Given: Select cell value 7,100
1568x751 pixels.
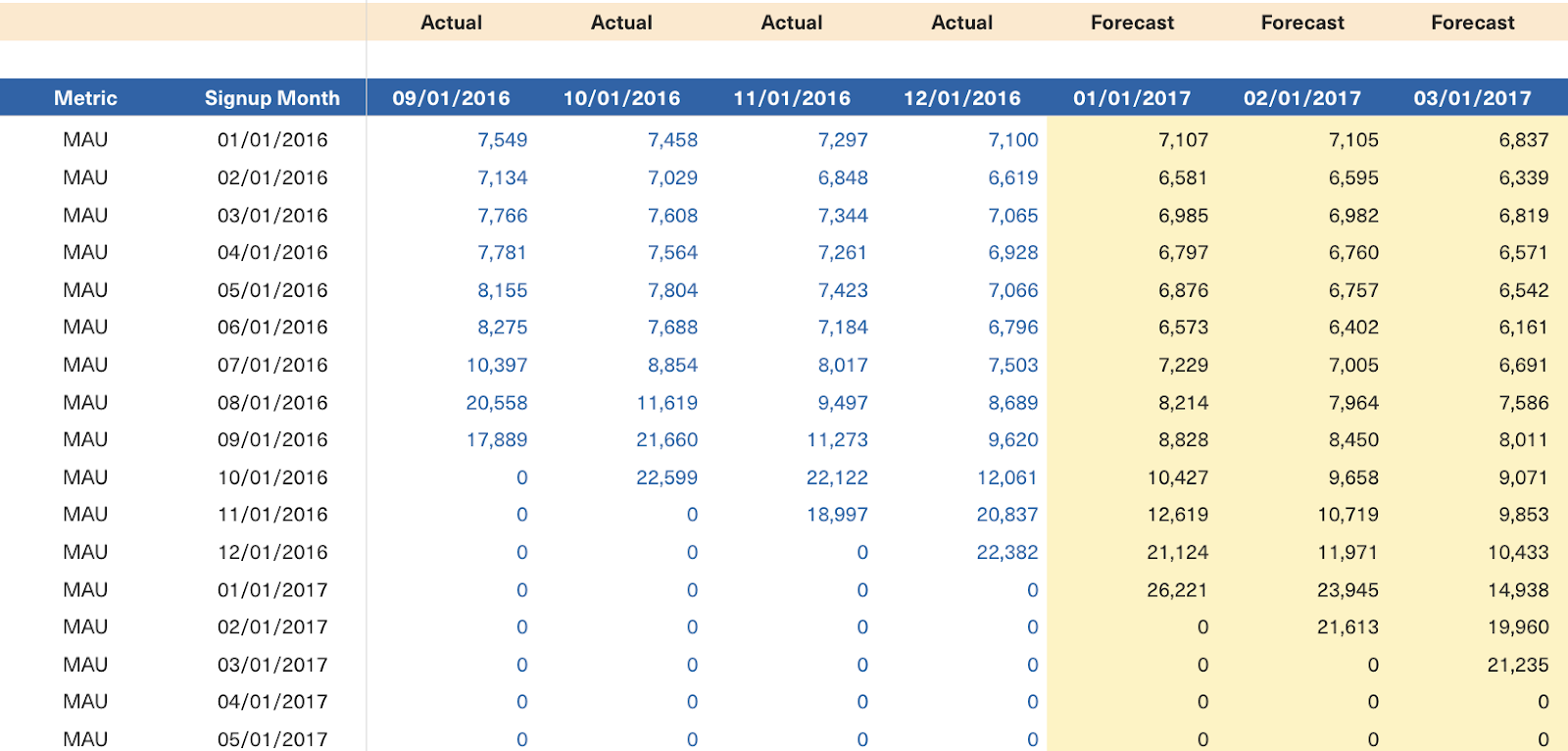Looking at the screenshot, I should [1013, 140].
